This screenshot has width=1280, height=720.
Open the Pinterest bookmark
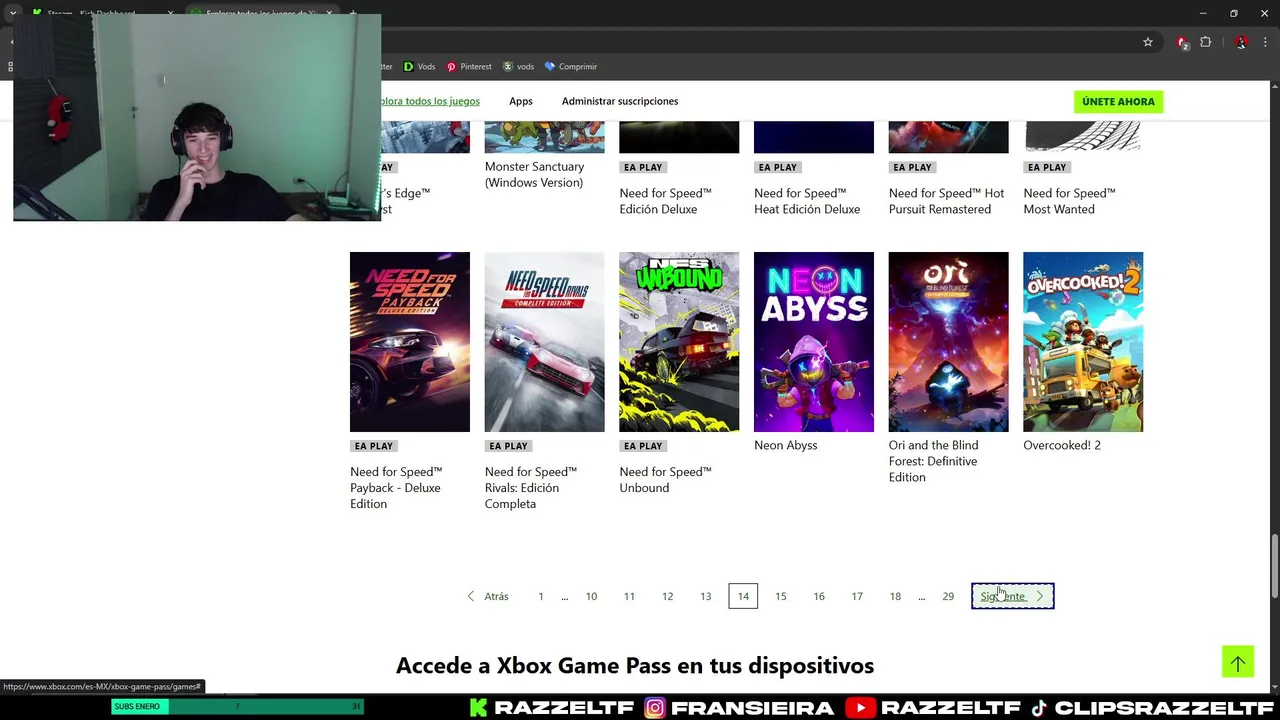pyautogui.click(x=469, y=66)
